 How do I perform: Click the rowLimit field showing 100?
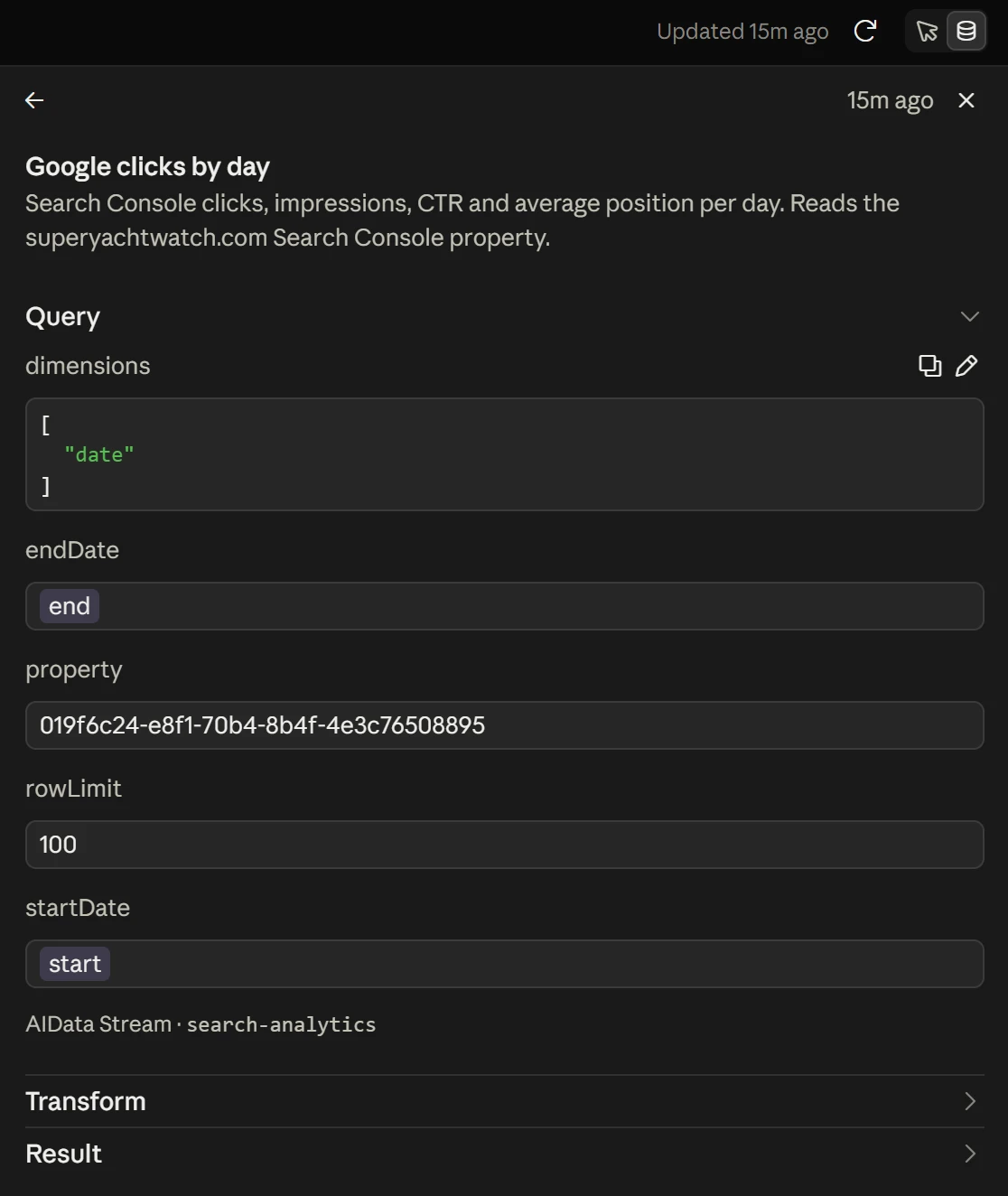click(x=504, y=845)
